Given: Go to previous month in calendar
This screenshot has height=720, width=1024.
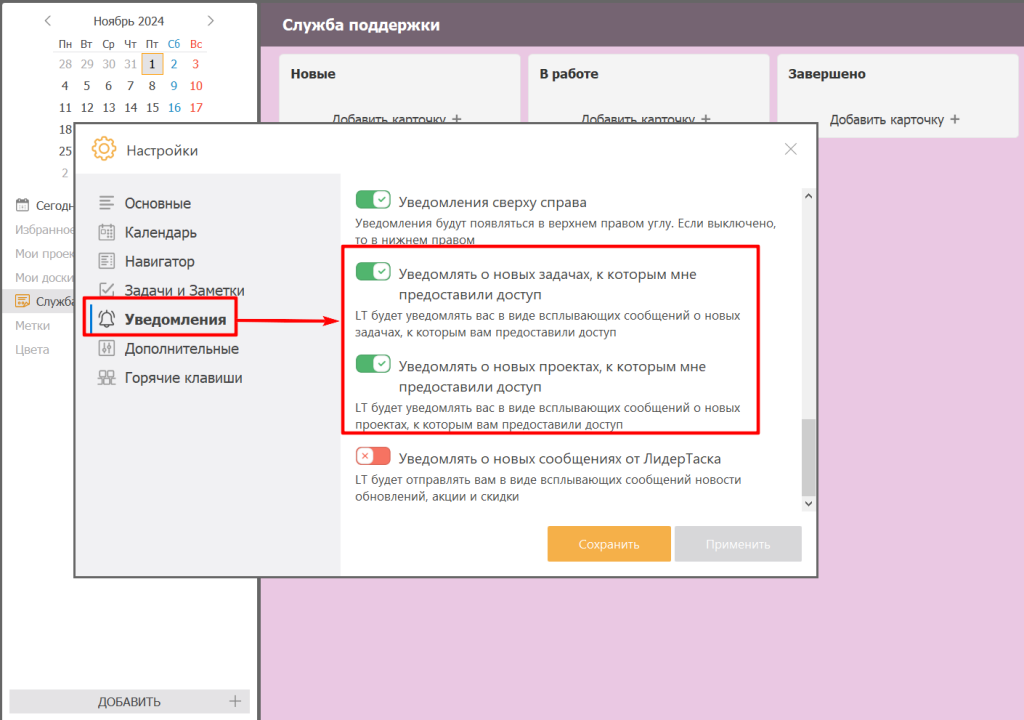Looking at the screenshot, I should pos(47,21).
